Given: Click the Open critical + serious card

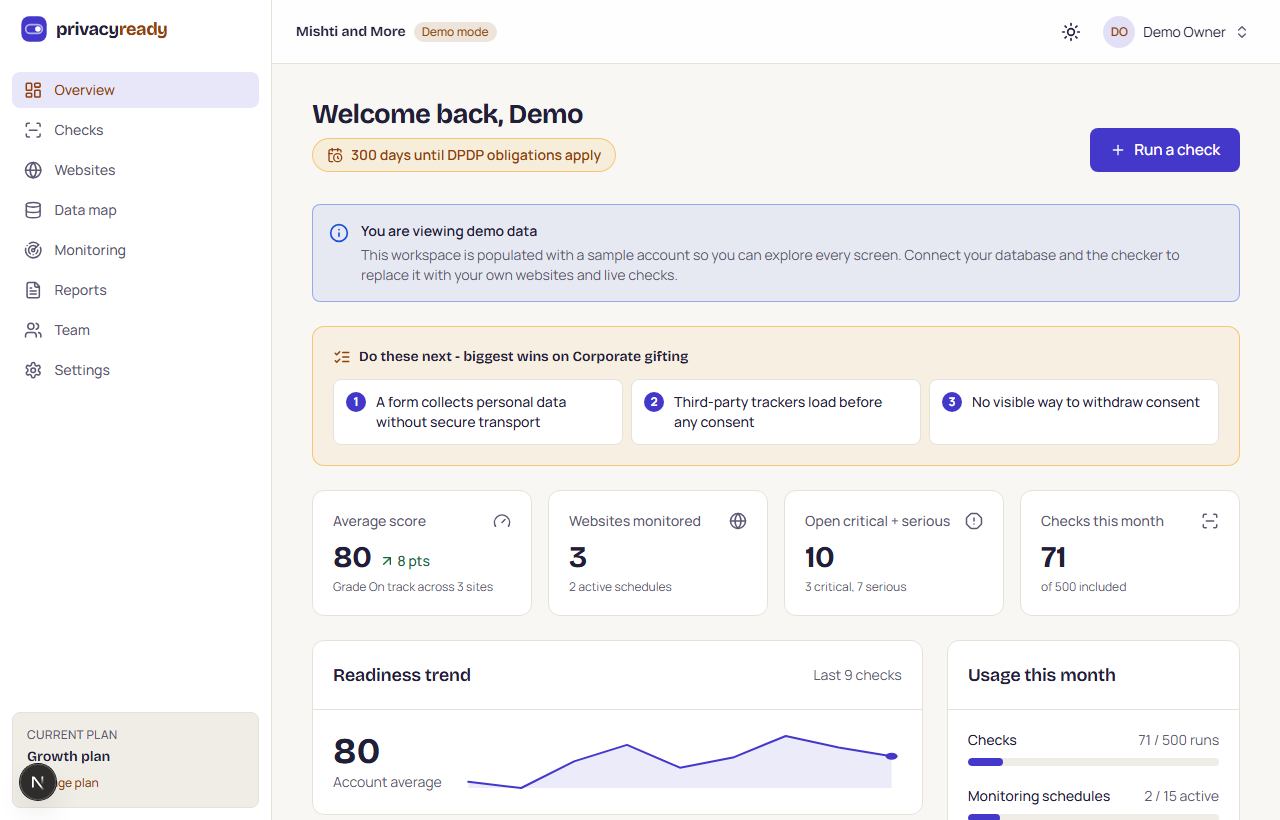Looking at the screenshot, I should pyautogui.click(x=894, y=553).
